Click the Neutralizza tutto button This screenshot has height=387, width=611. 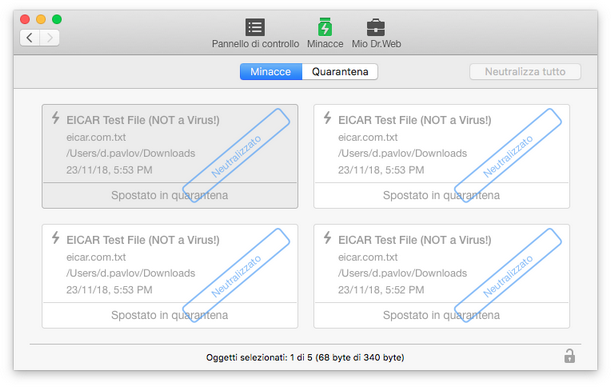(x=525, y=72)
